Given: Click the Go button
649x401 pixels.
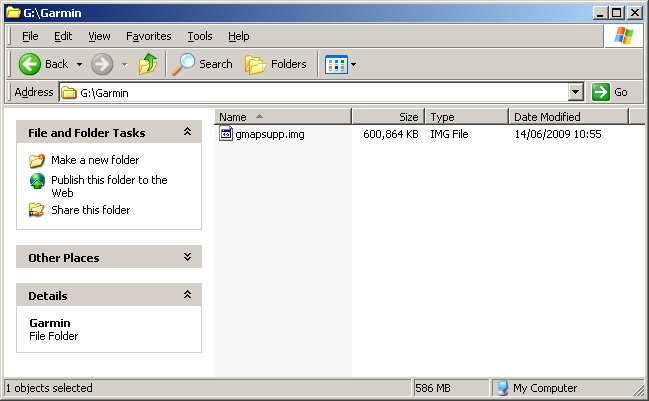Looking at the screenshot, I should (x=610, y=92).
